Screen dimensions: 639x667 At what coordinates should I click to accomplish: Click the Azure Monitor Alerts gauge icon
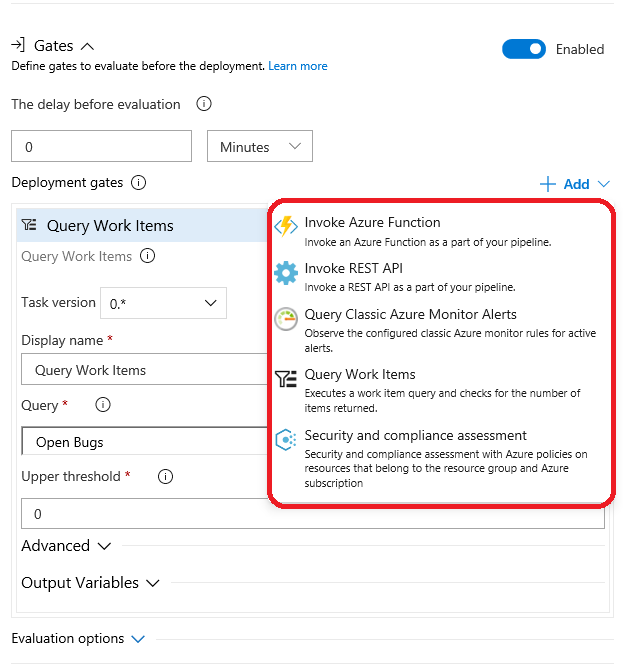pyautogui.click(x=286, y=319)
